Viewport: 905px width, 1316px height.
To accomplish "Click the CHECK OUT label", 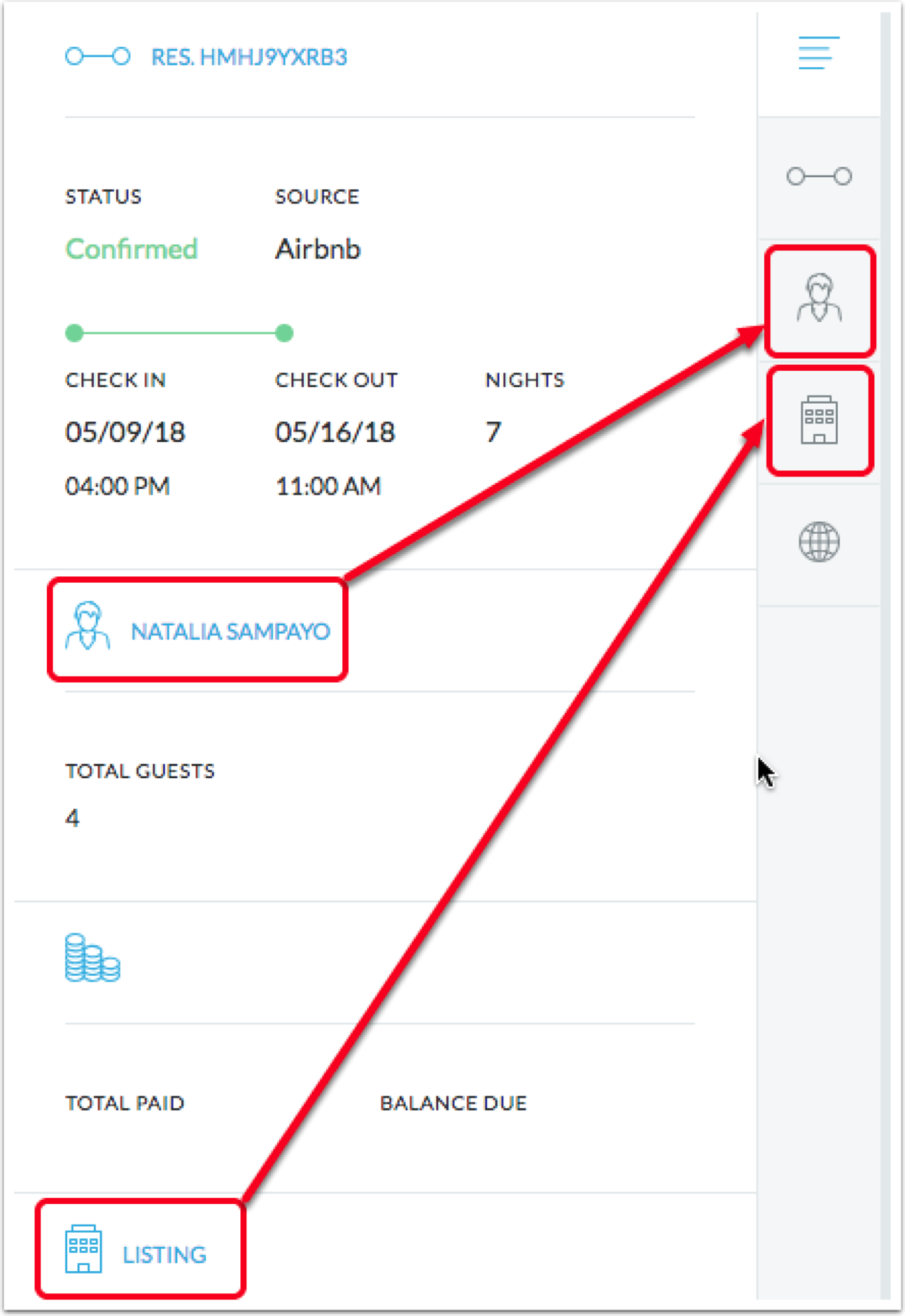I will [336, 379].
